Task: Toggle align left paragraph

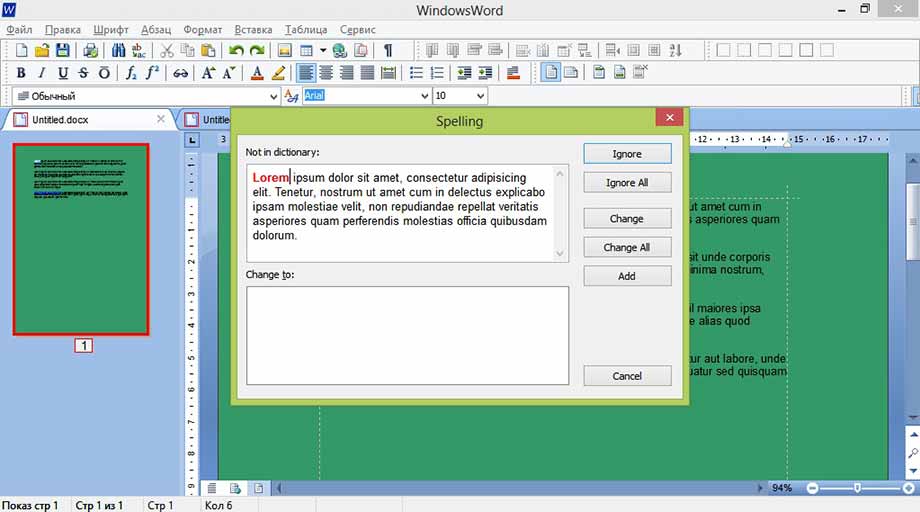Action: click(306, 73)
